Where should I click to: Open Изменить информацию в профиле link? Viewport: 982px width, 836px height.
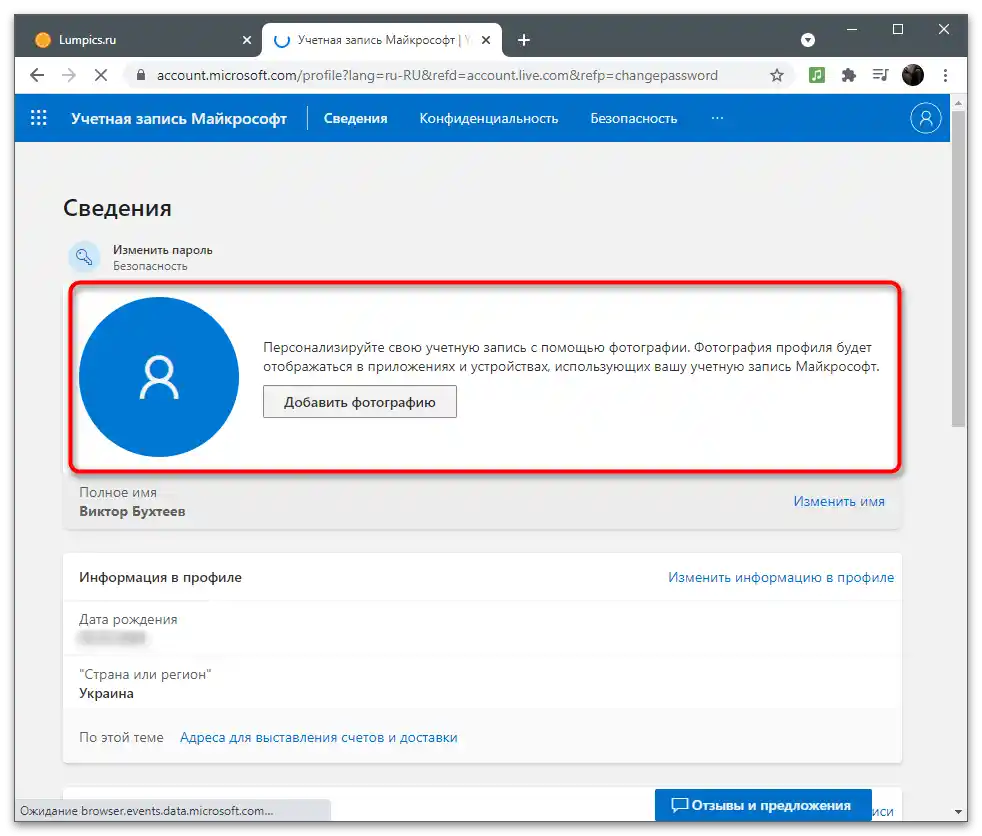coord(781,577)
